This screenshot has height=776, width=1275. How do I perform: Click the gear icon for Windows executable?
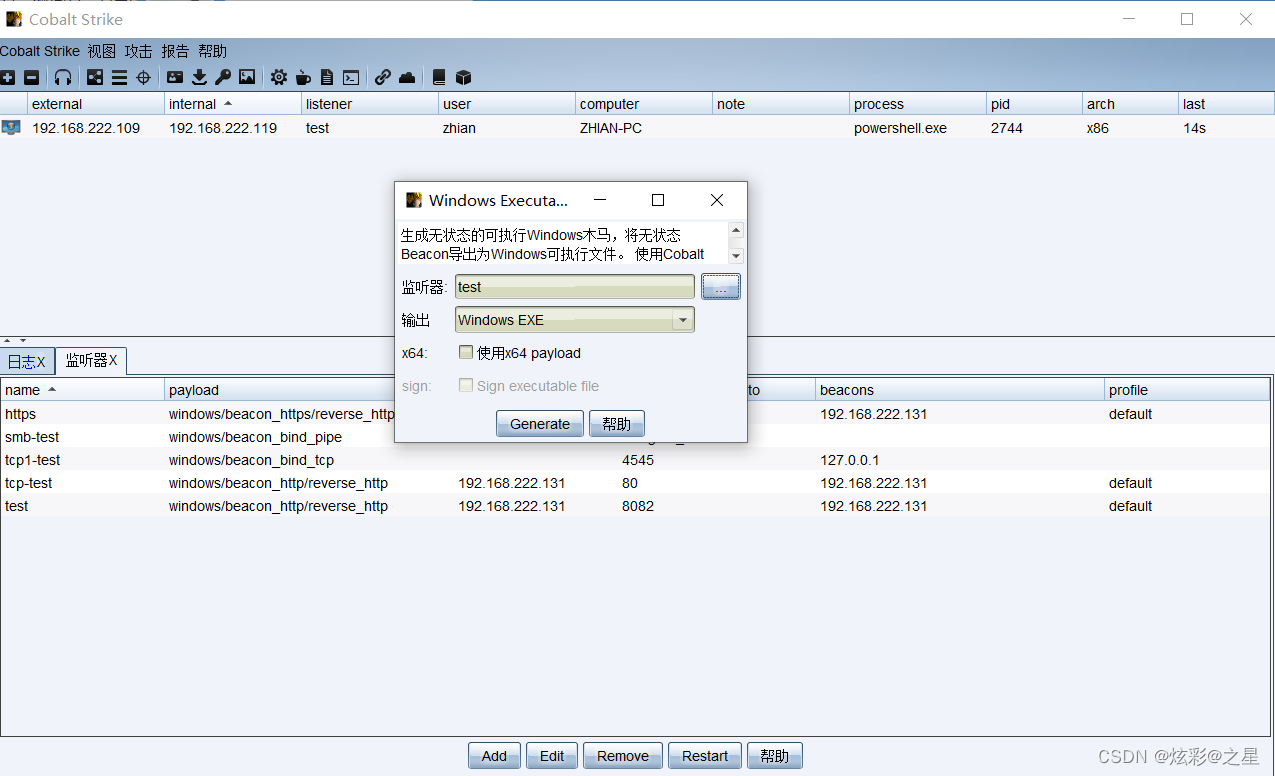[x=279, y=77]
